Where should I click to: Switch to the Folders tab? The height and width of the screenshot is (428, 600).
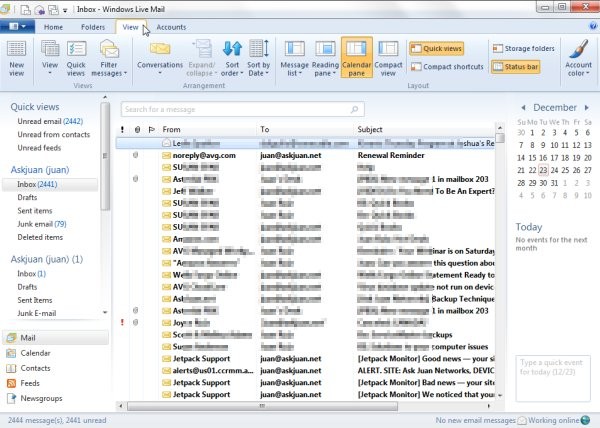click(93, 27)
